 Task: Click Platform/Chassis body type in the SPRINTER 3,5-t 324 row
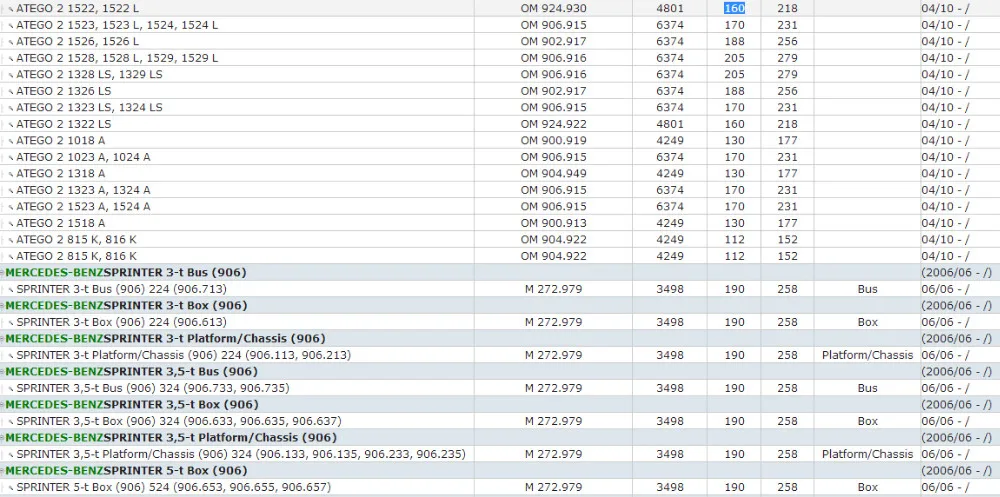click(867, 454)
